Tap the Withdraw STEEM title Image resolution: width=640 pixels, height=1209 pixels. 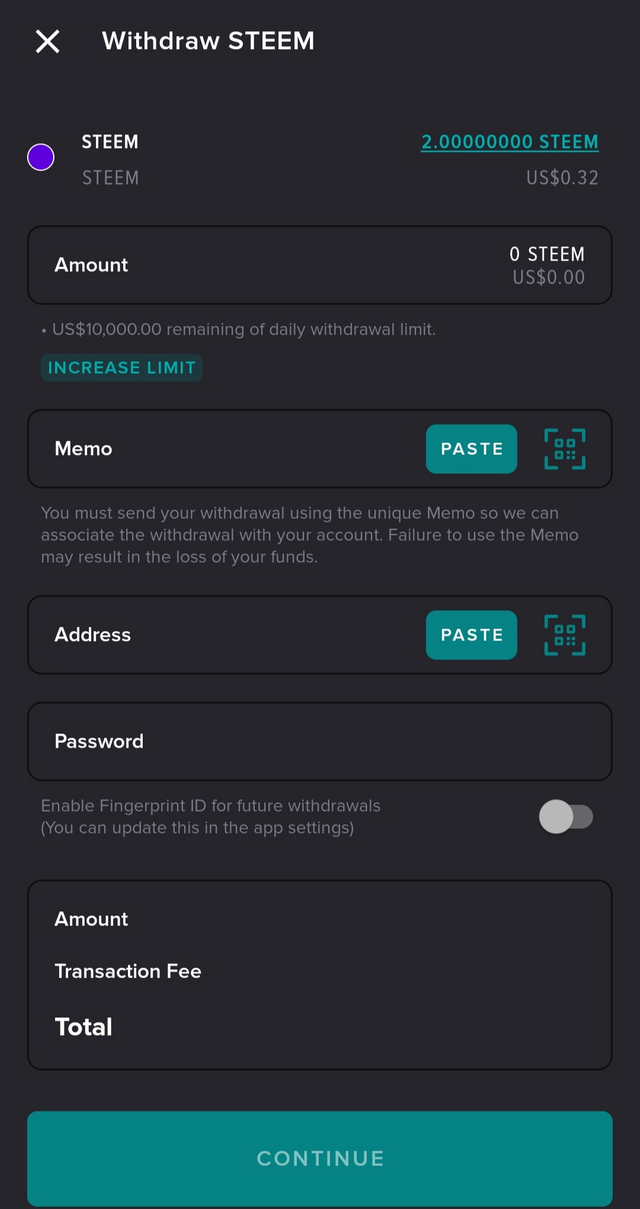point(208,41)
